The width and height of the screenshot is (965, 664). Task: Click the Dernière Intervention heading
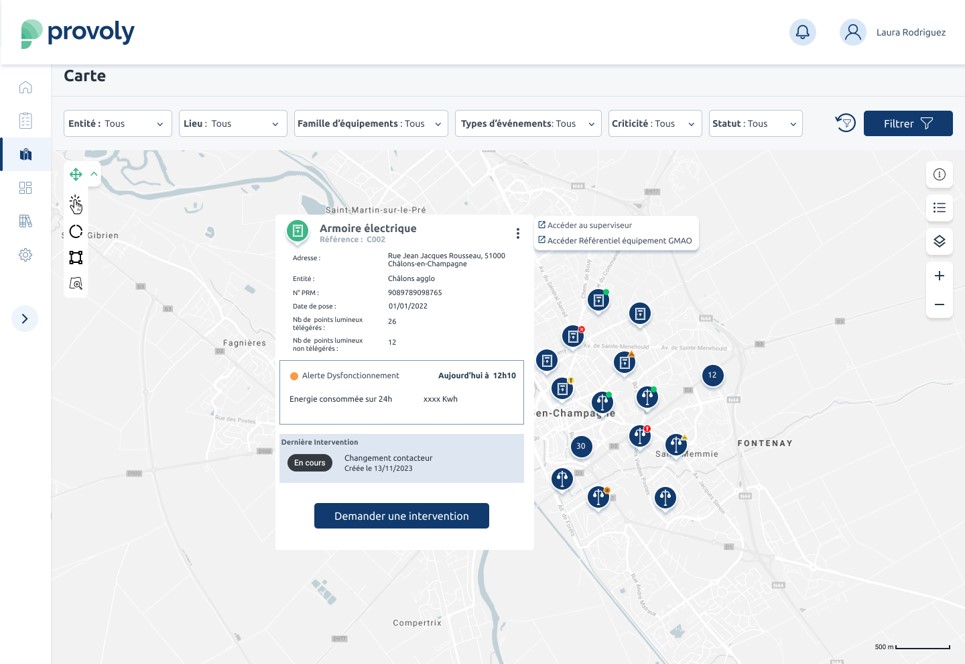click(x=319, y=442)
